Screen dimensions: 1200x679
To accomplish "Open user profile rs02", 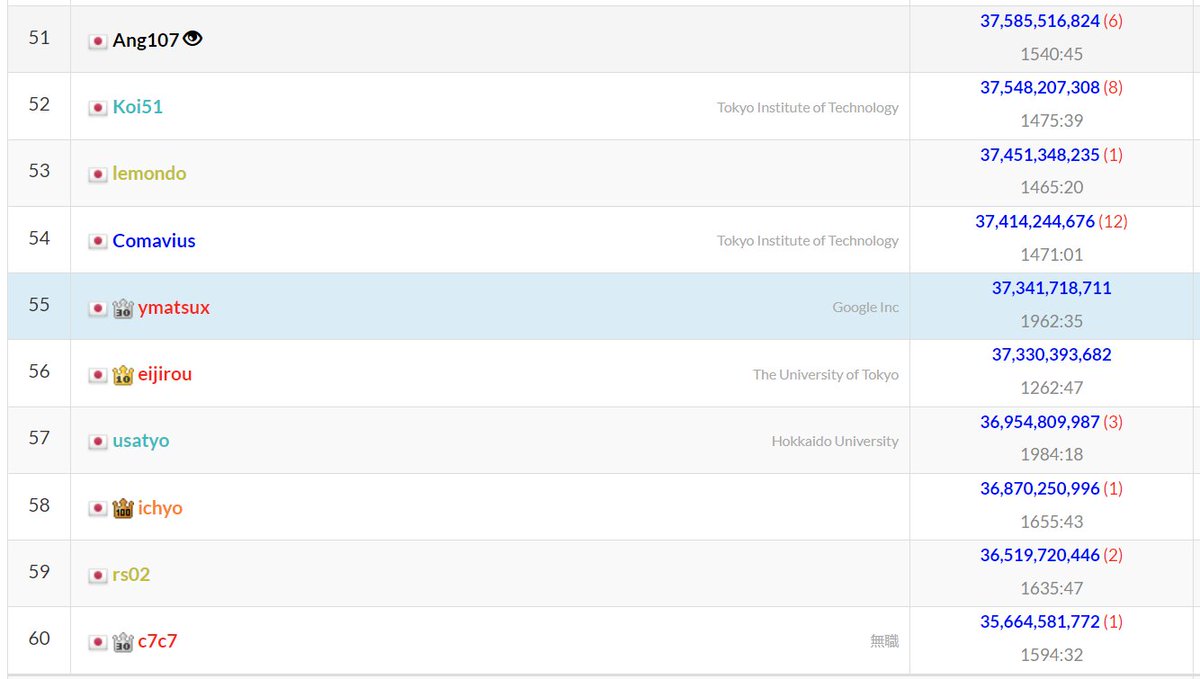I will 131,575.
